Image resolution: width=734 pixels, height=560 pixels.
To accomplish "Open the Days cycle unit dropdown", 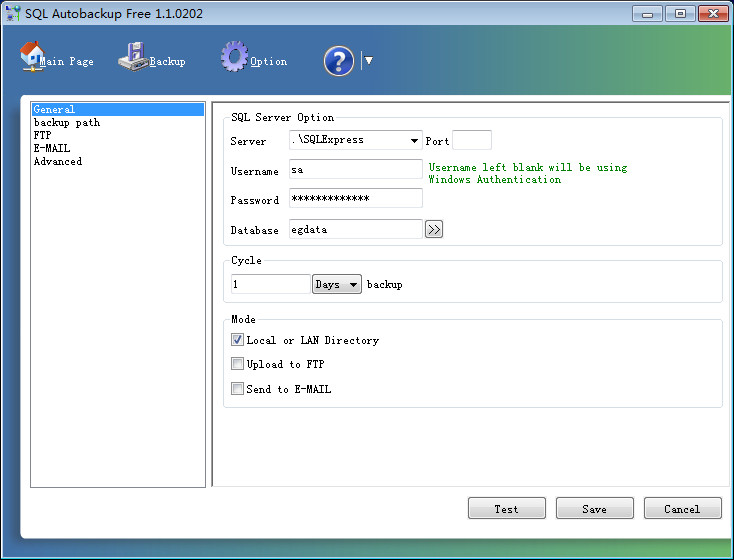I will click(x=337, y=284).
